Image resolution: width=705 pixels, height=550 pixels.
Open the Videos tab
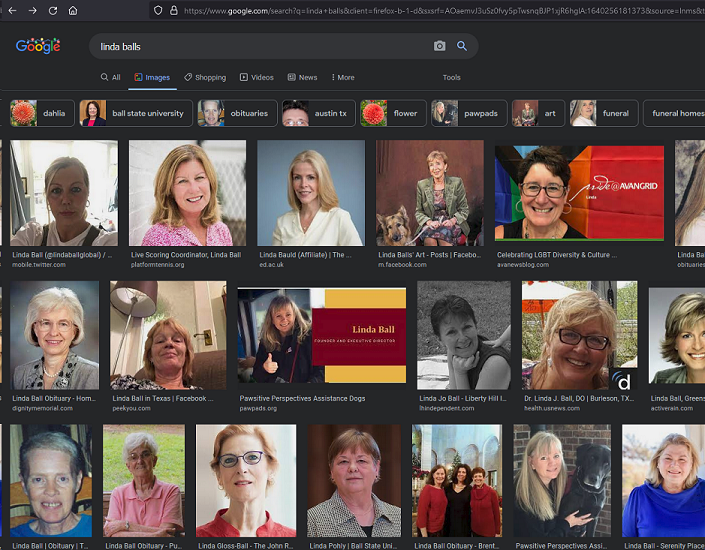click(x=257, y=77)
